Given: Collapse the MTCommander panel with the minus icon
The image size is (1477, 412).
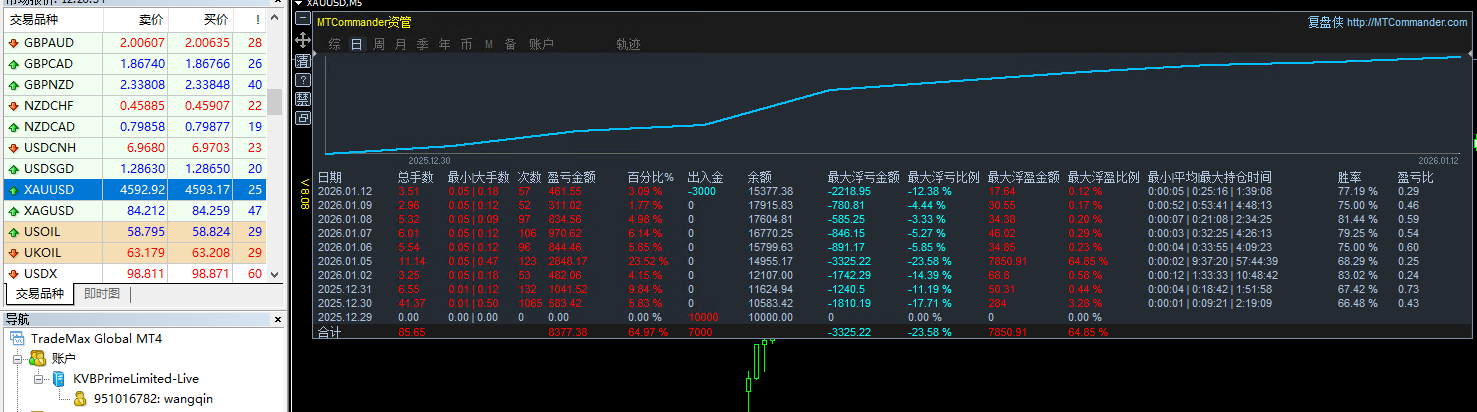Looking at the screenshot, I should [303, 20].
